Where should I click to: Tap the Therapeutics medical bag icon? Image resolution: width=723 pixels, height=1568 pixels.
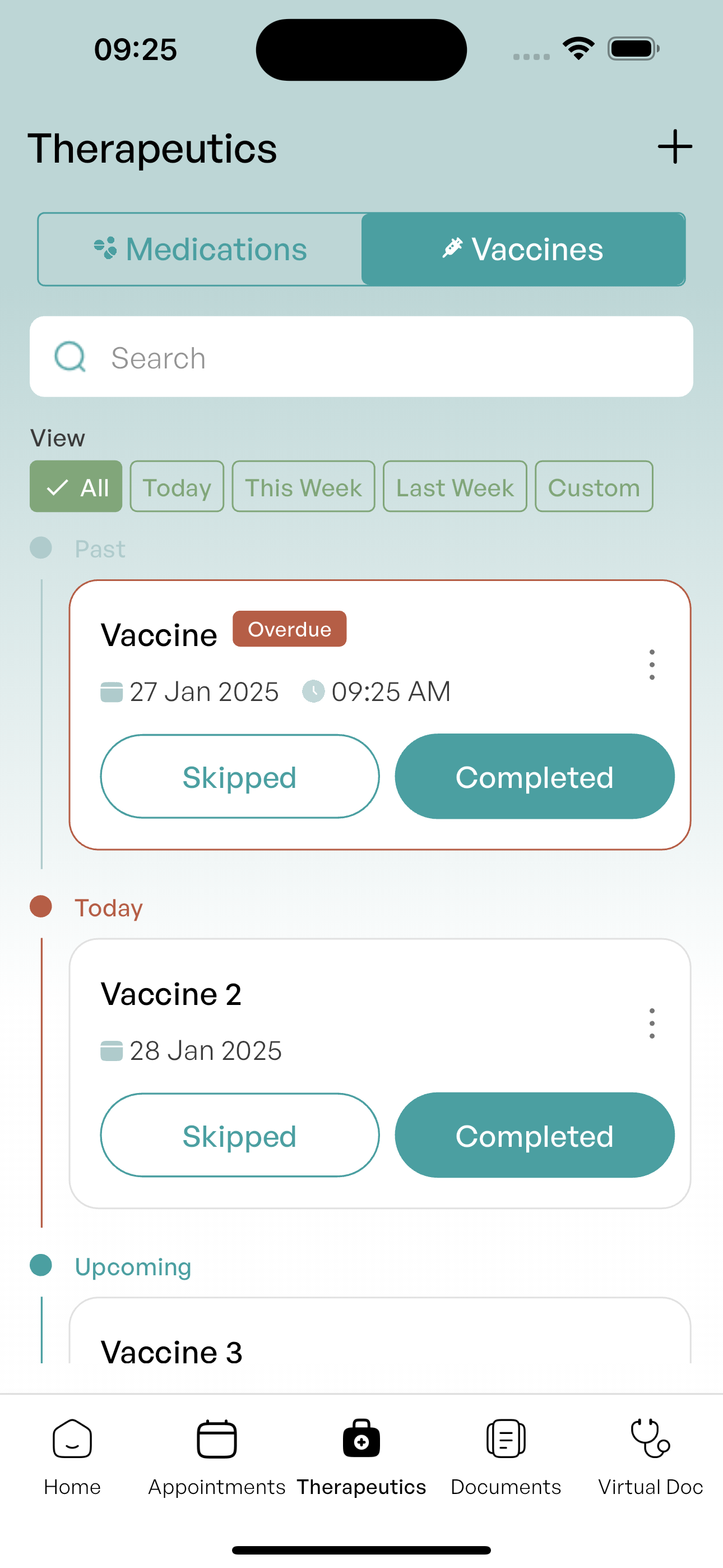tap(361, 1440)
